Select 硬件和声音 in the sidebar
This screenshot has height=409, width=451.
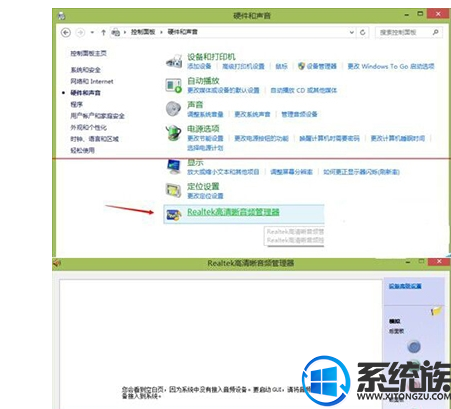tap(85, 93)
